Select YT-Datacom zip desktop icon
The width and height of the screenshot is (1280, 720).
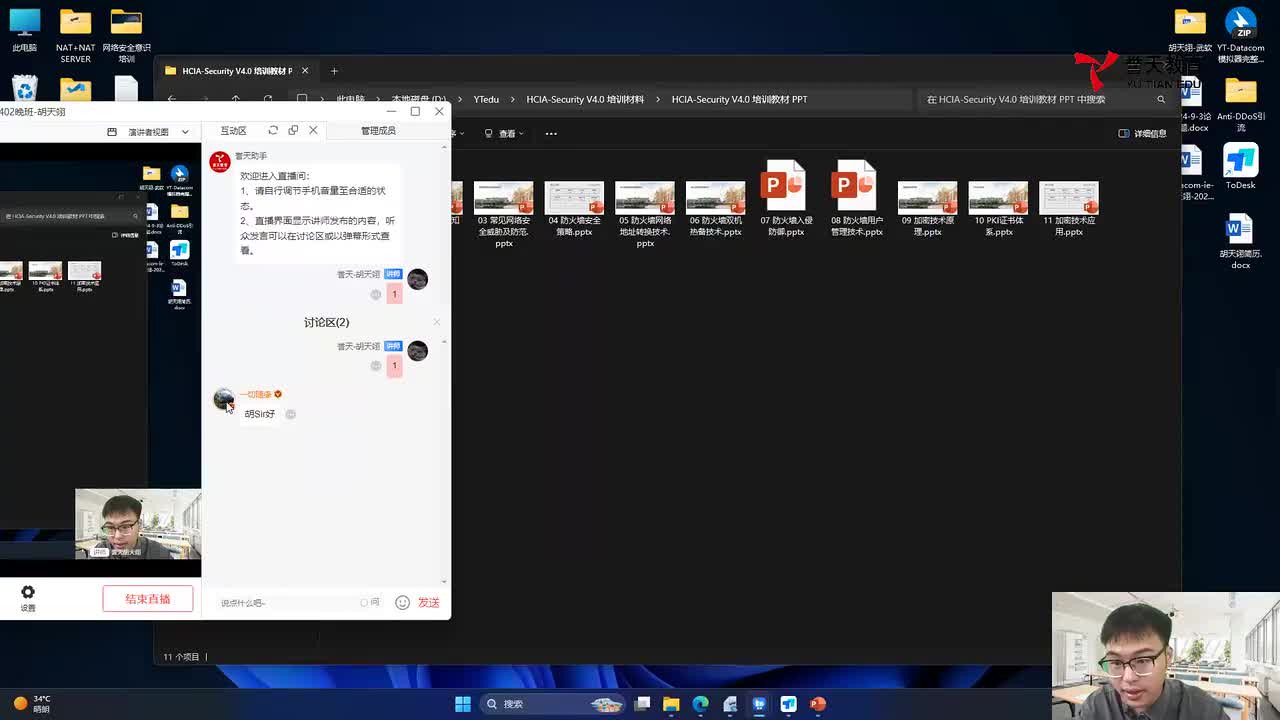(1241, 35)
